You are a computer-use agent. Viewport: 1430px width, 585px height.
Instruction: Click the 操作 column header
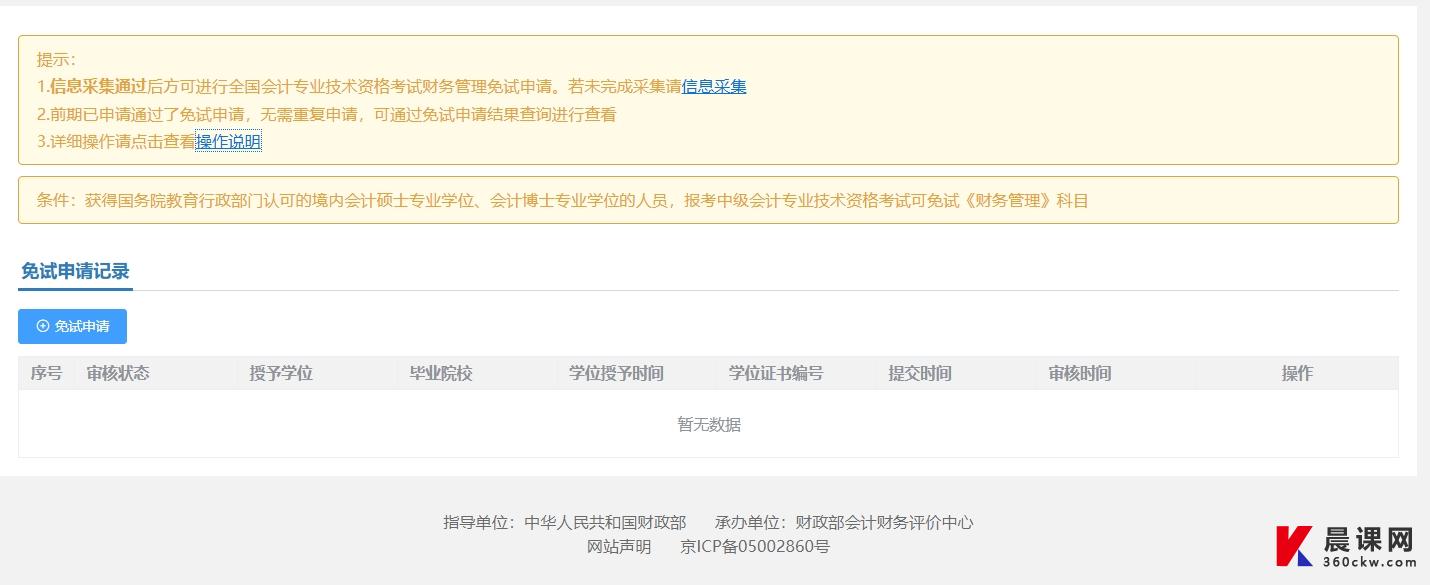click(1297, 373)
